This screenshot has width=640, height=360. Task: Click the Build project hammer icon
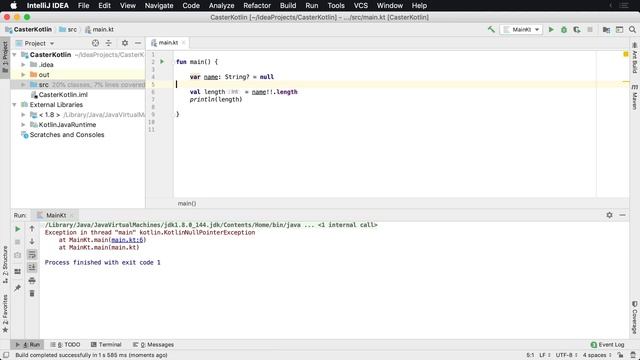491,29
